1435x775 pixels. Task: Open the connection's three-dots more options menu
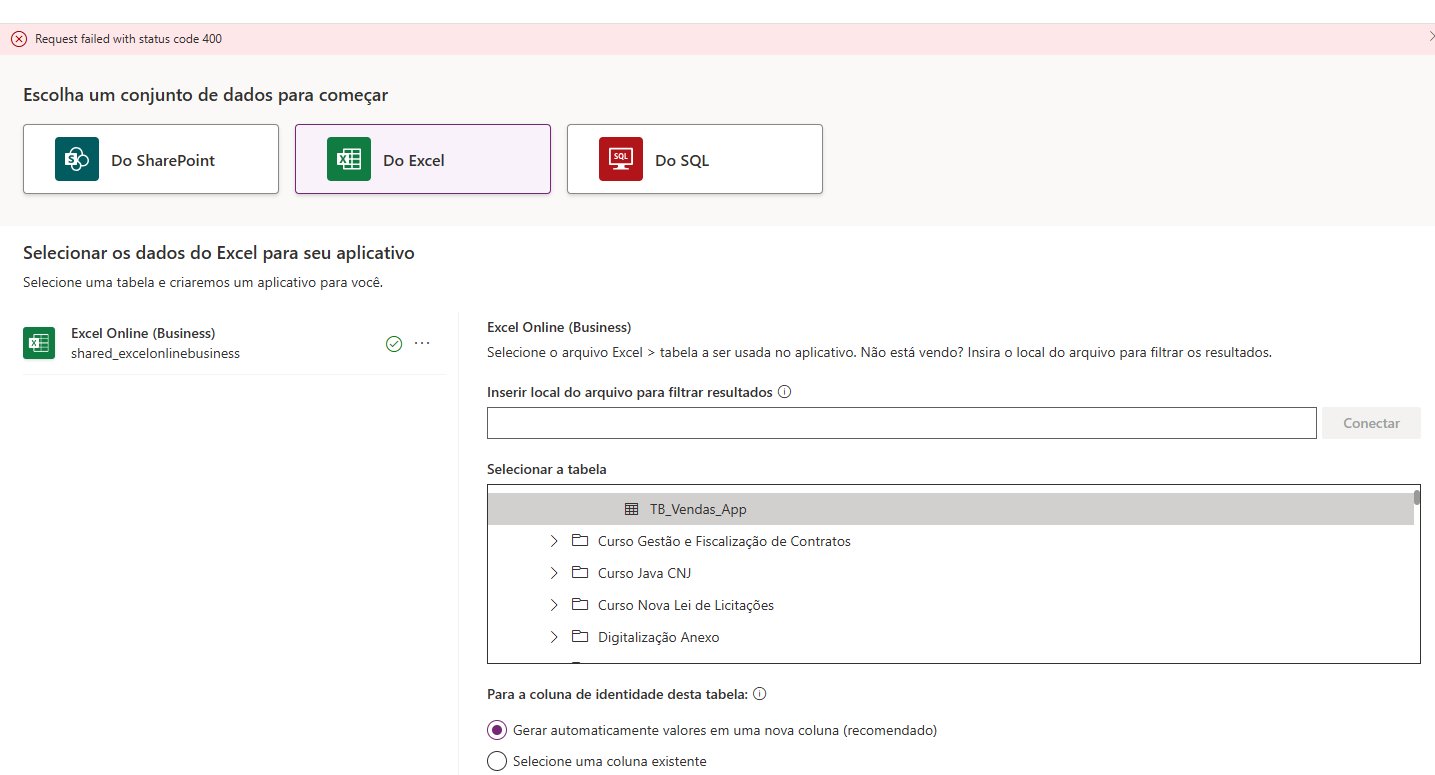[x=422, y=343]
